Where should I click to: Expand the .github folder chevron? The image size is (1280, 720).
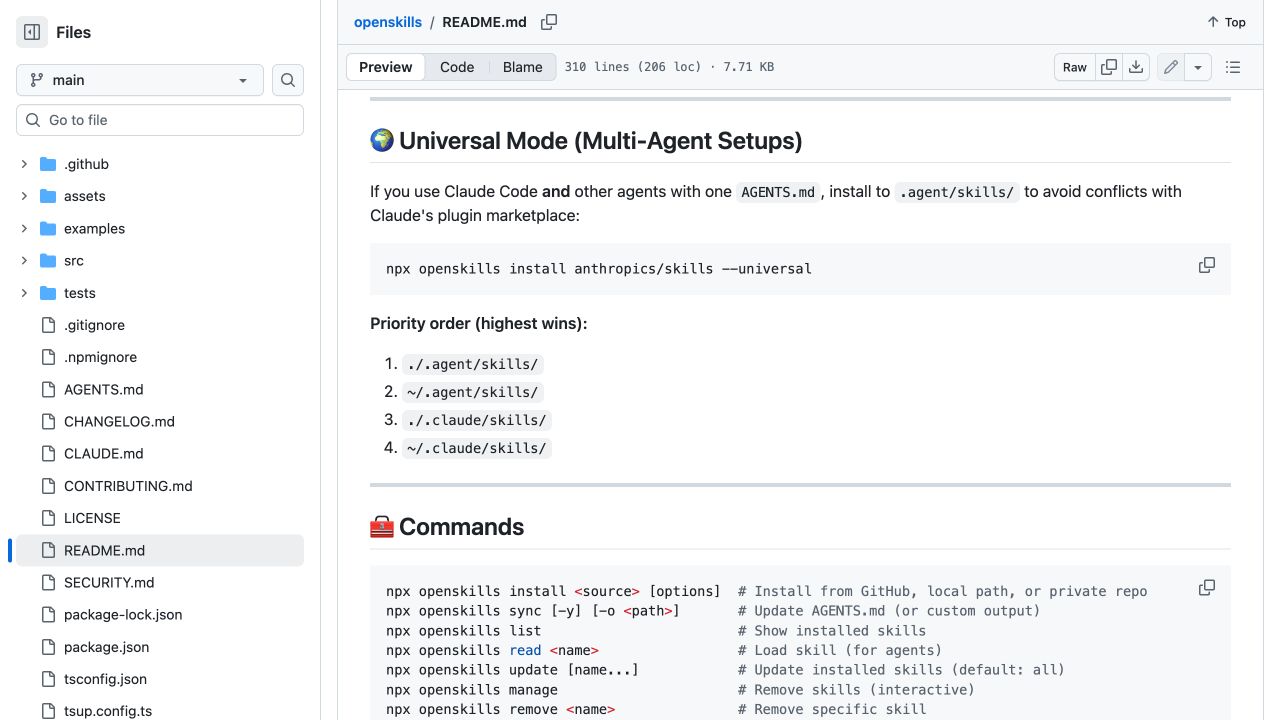point(24,164)
